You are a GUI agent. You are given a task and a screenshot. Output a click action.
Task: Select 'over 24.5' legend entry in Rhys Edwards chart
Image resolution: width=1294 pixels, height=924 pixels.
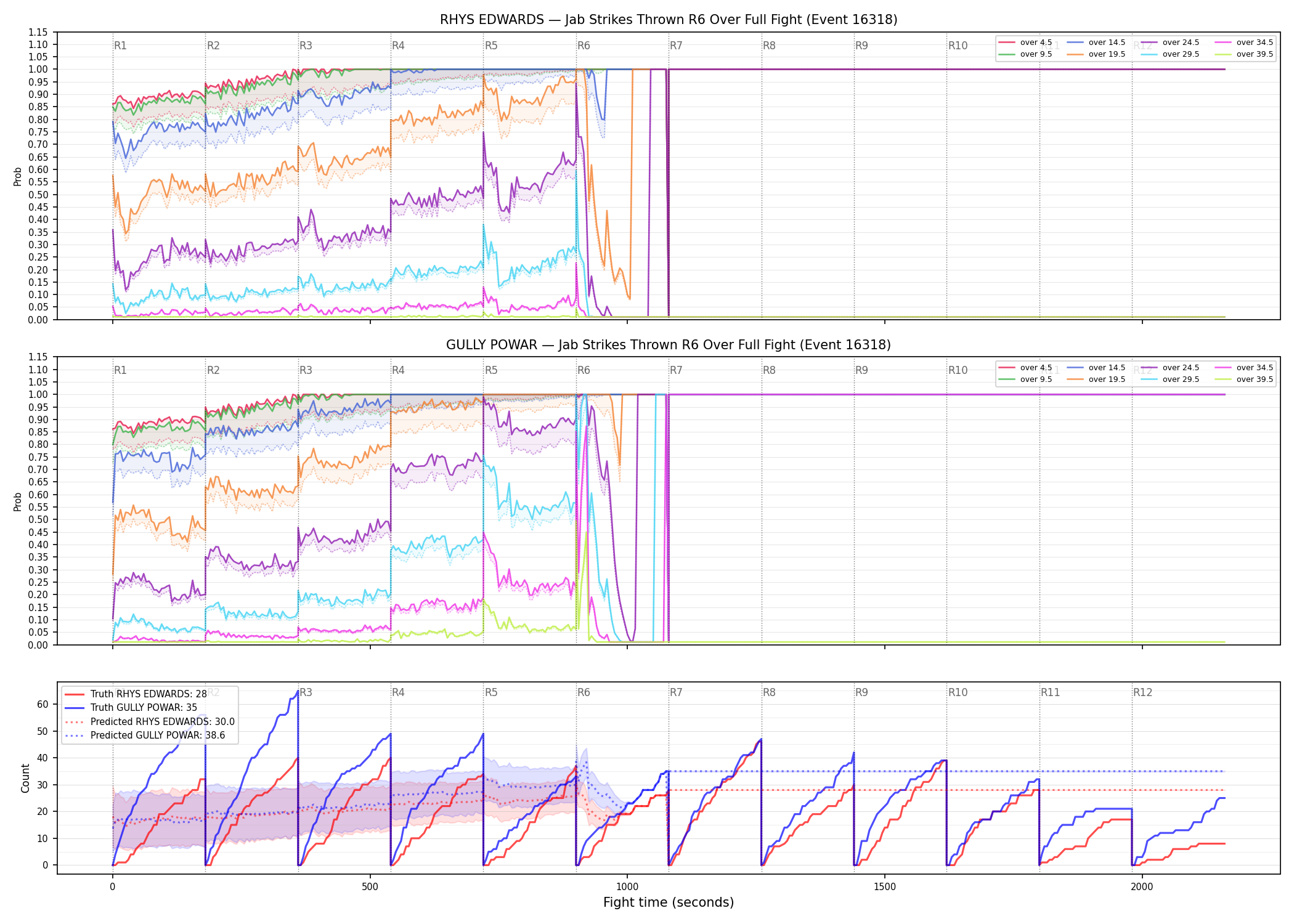tap(1170, 43)
